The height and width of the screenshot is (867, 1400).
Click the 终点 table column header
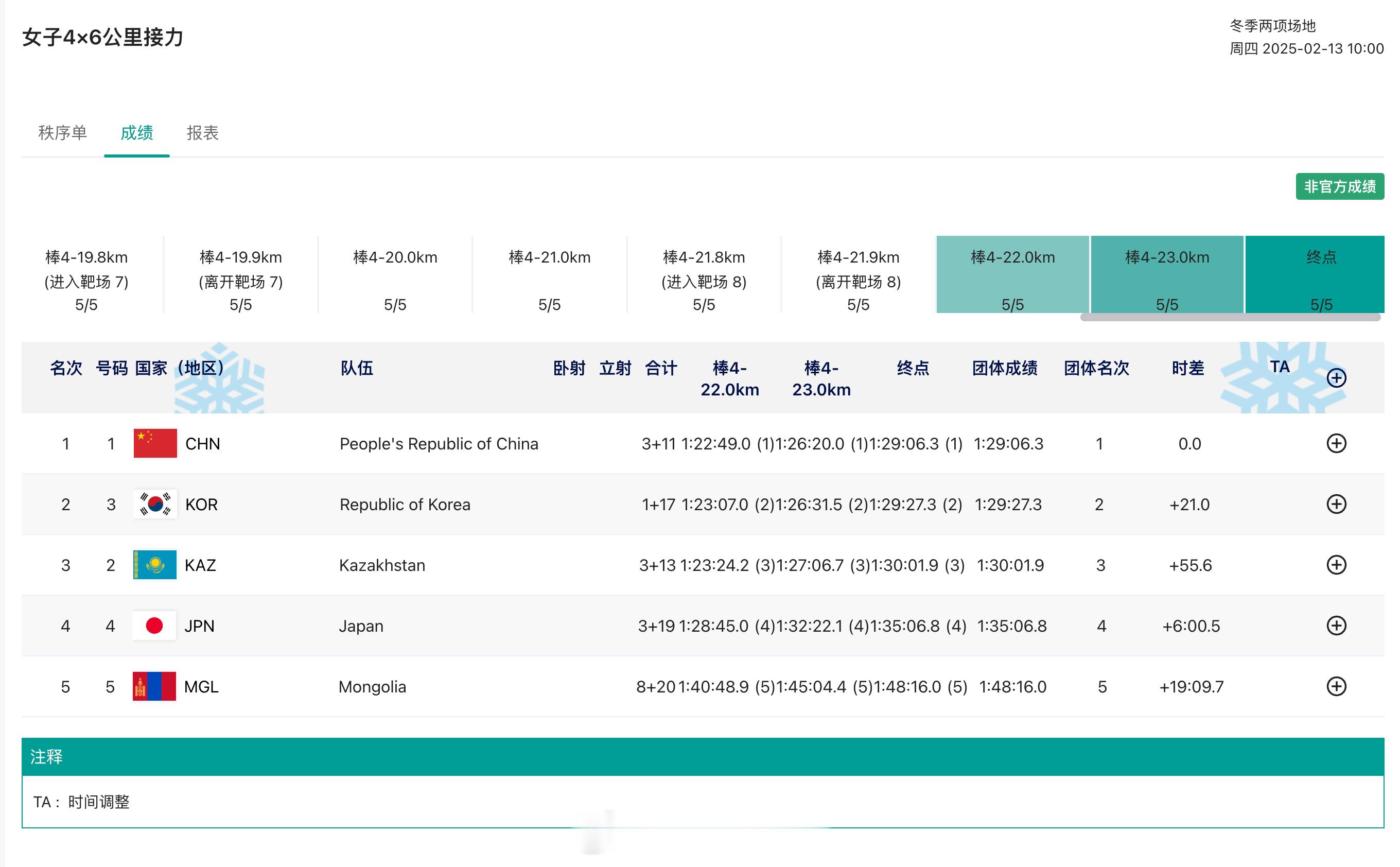coord(913,368)
